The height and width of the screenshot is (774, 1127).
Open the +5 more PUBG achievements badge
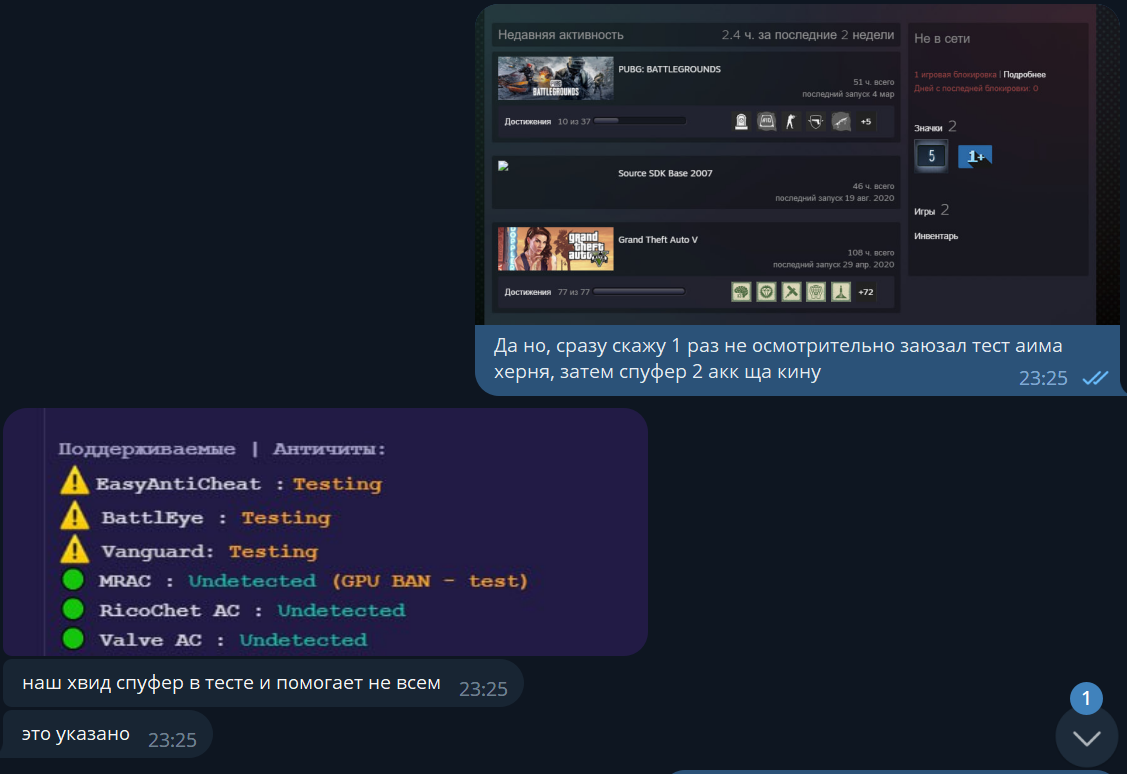point(865,122)
